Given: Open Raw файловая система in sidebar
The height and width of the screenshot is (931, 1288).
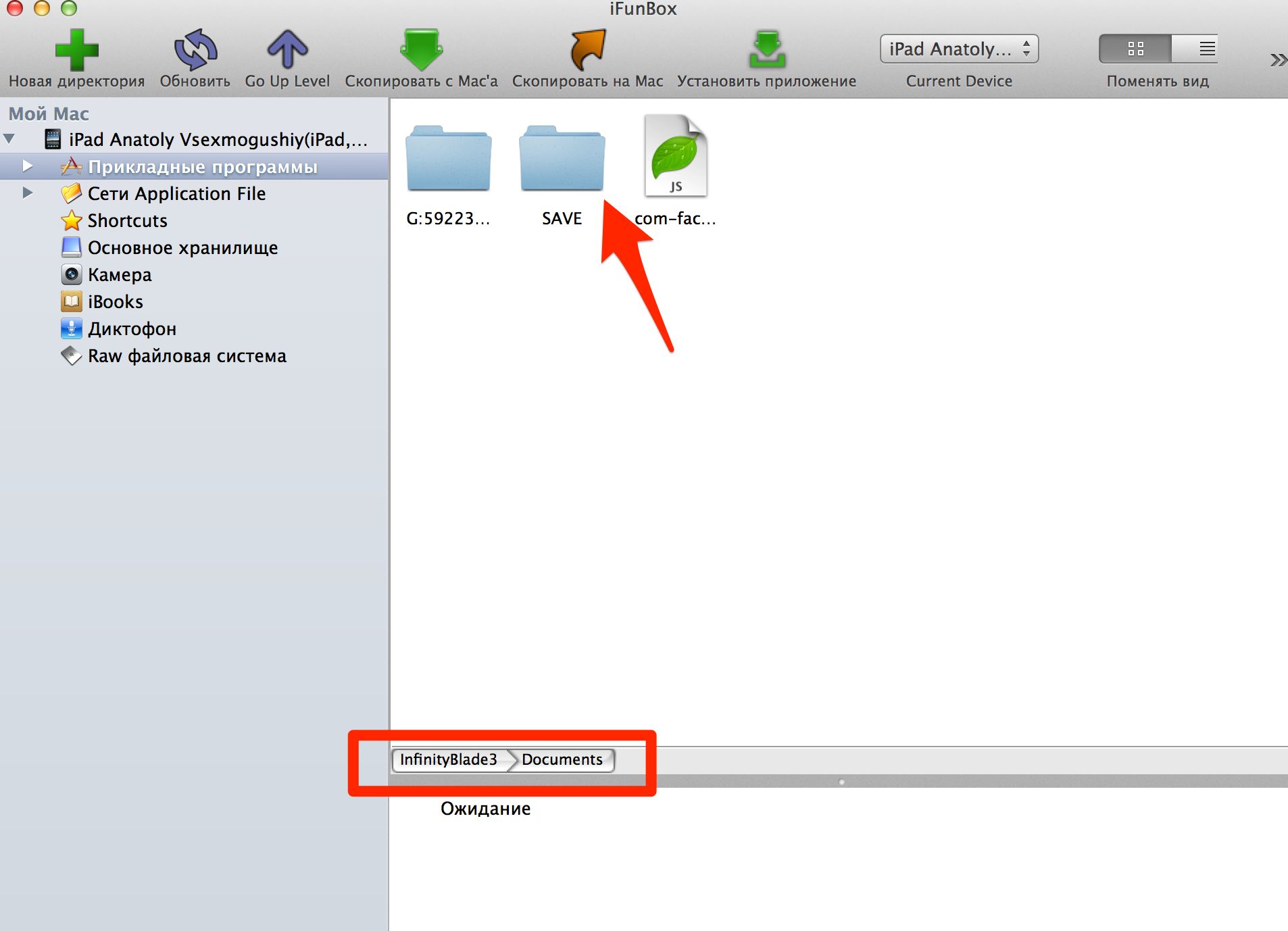Looking at the screenshot, I should click(187, 355).
